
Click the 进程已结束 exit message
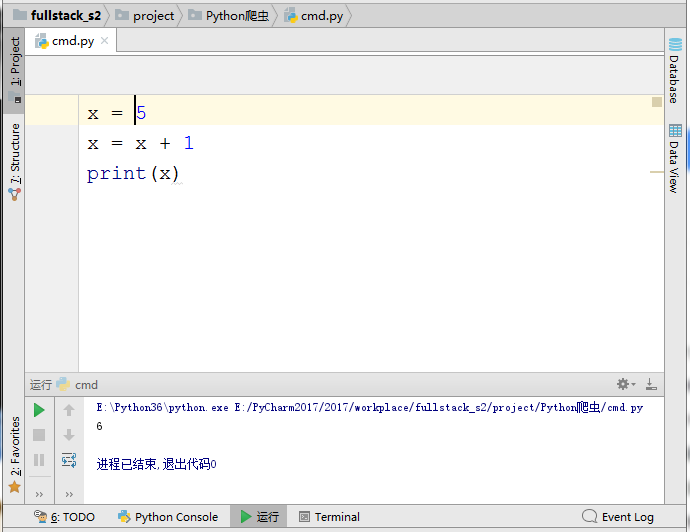(x=156, y=464)
